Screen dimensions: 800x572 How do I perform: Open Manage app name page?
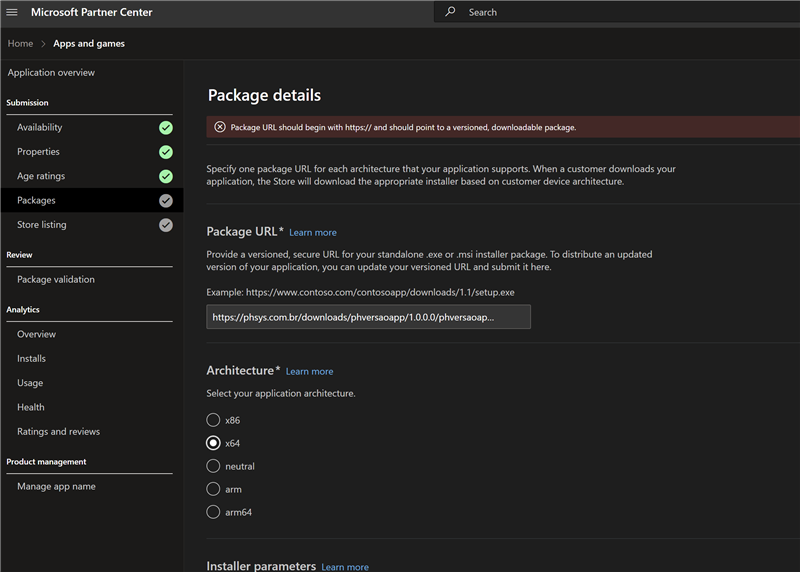(56, 486)
